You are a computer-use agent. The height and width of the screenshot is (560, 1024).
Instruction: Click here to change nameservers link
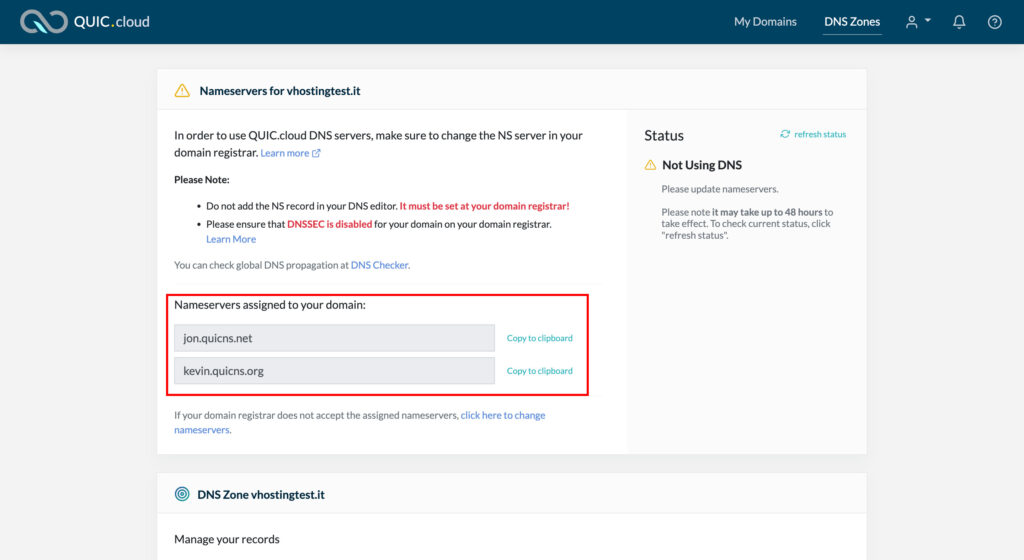click(503, 415)
